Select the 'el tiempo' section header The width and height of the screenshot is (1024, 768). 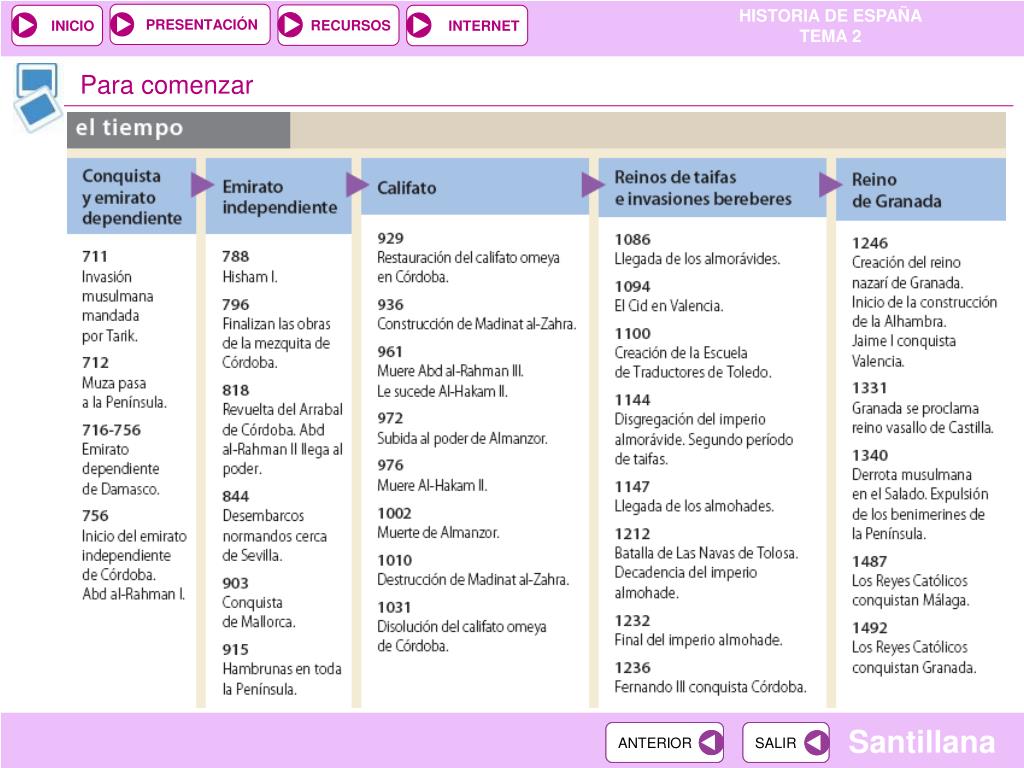pos(178,129)
